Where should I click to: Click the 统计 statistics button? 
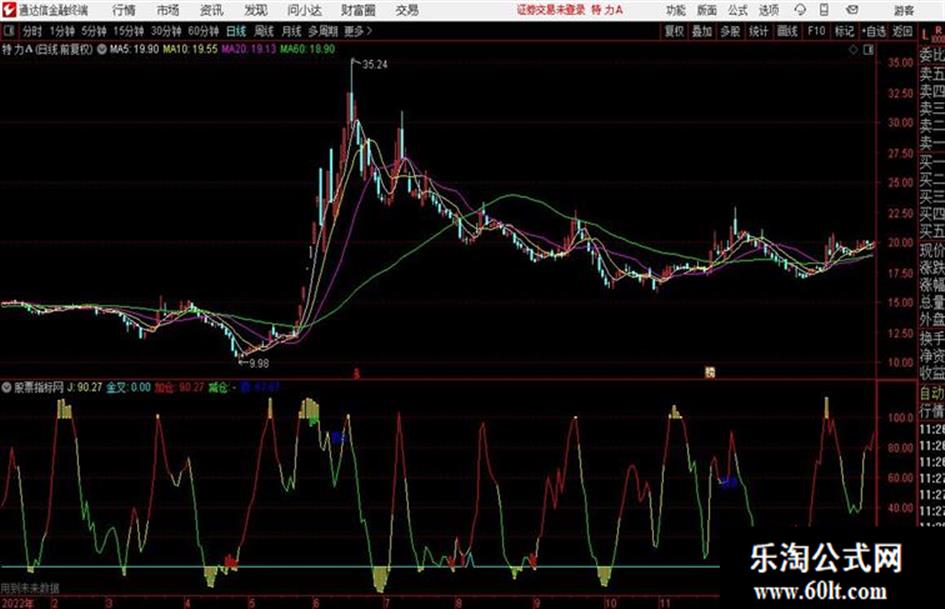[x=759, y=31]
